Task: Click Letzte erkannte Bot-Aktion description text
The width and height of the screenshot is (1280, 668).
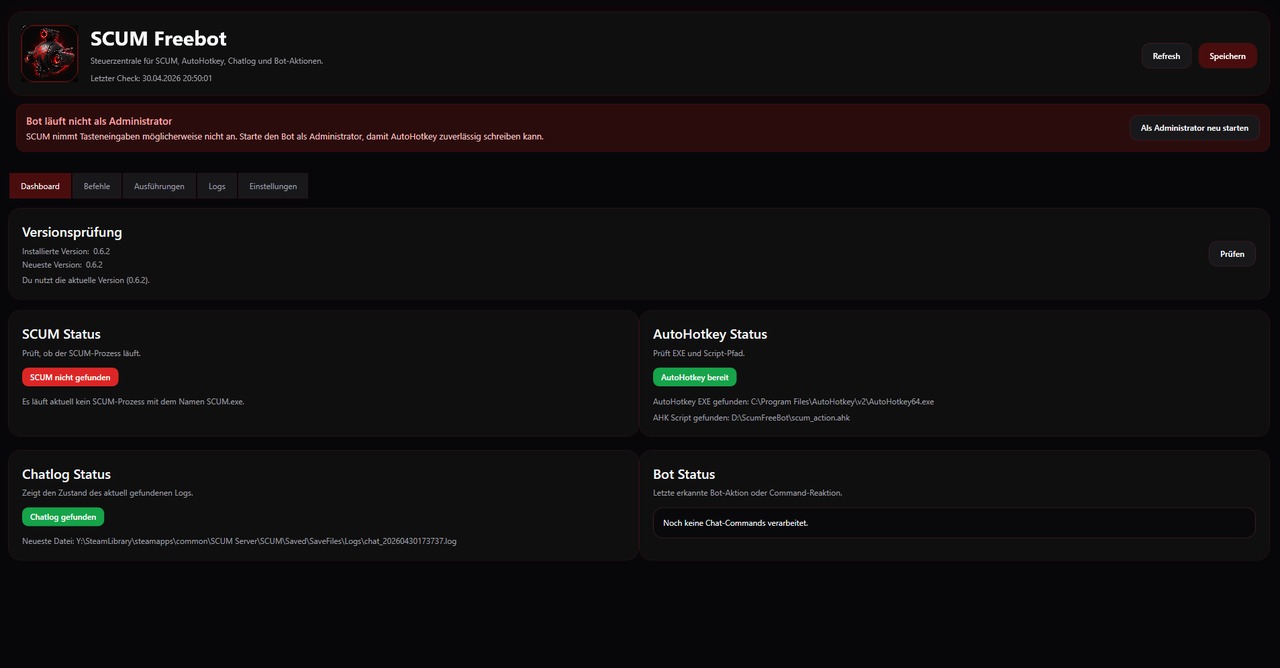Action: (748, 493)
